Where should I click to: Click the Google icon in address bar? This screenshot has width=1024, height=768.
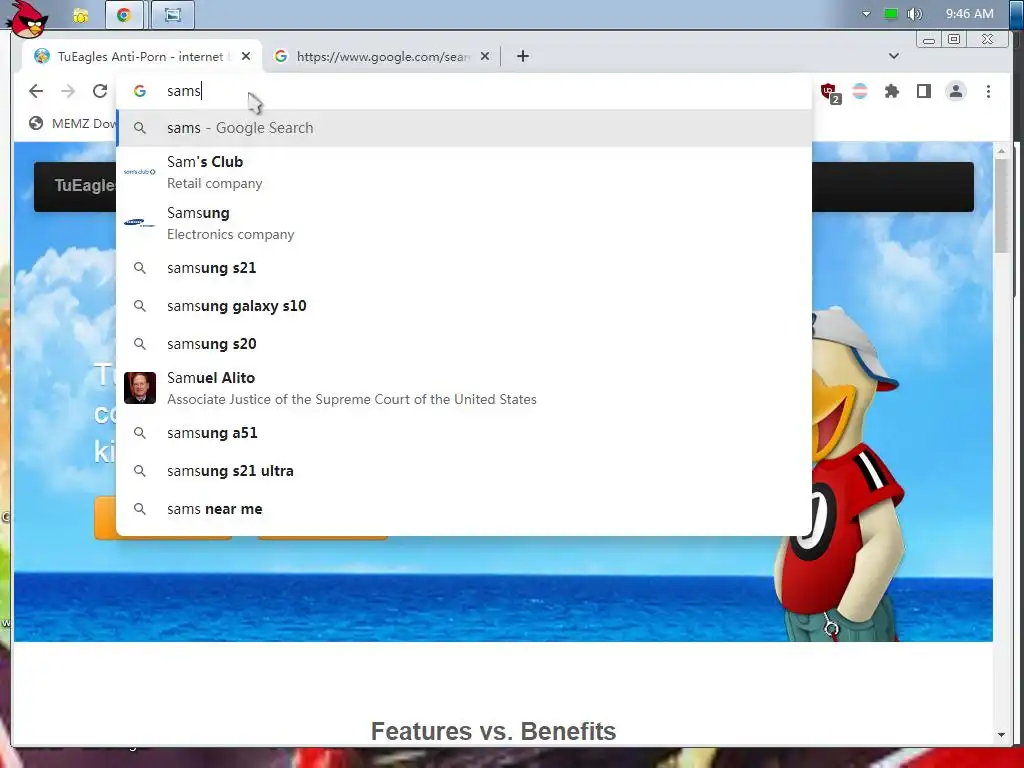tap(140, 91)
